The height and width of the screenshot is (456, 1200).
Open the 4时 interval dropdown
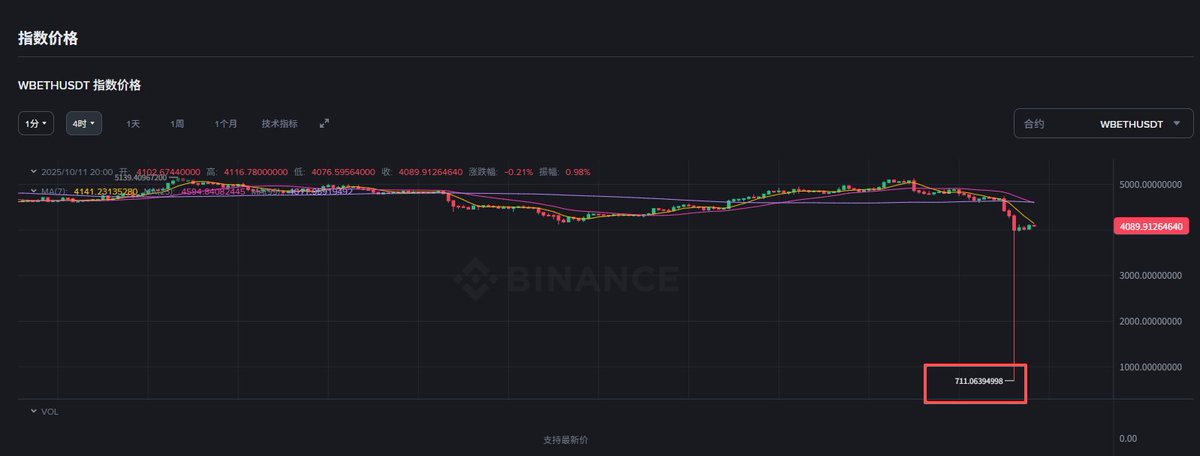coord(84,123)
